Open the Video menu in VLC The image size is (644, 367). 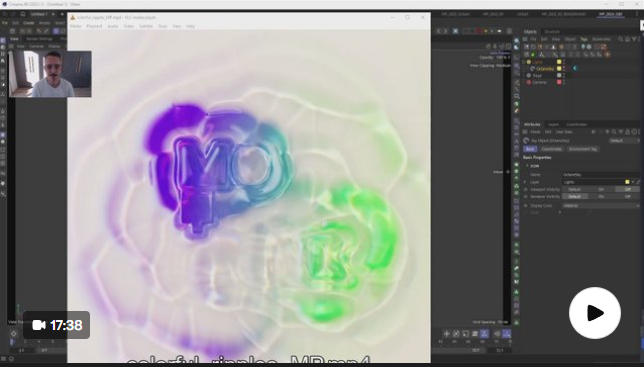point(129,26)
